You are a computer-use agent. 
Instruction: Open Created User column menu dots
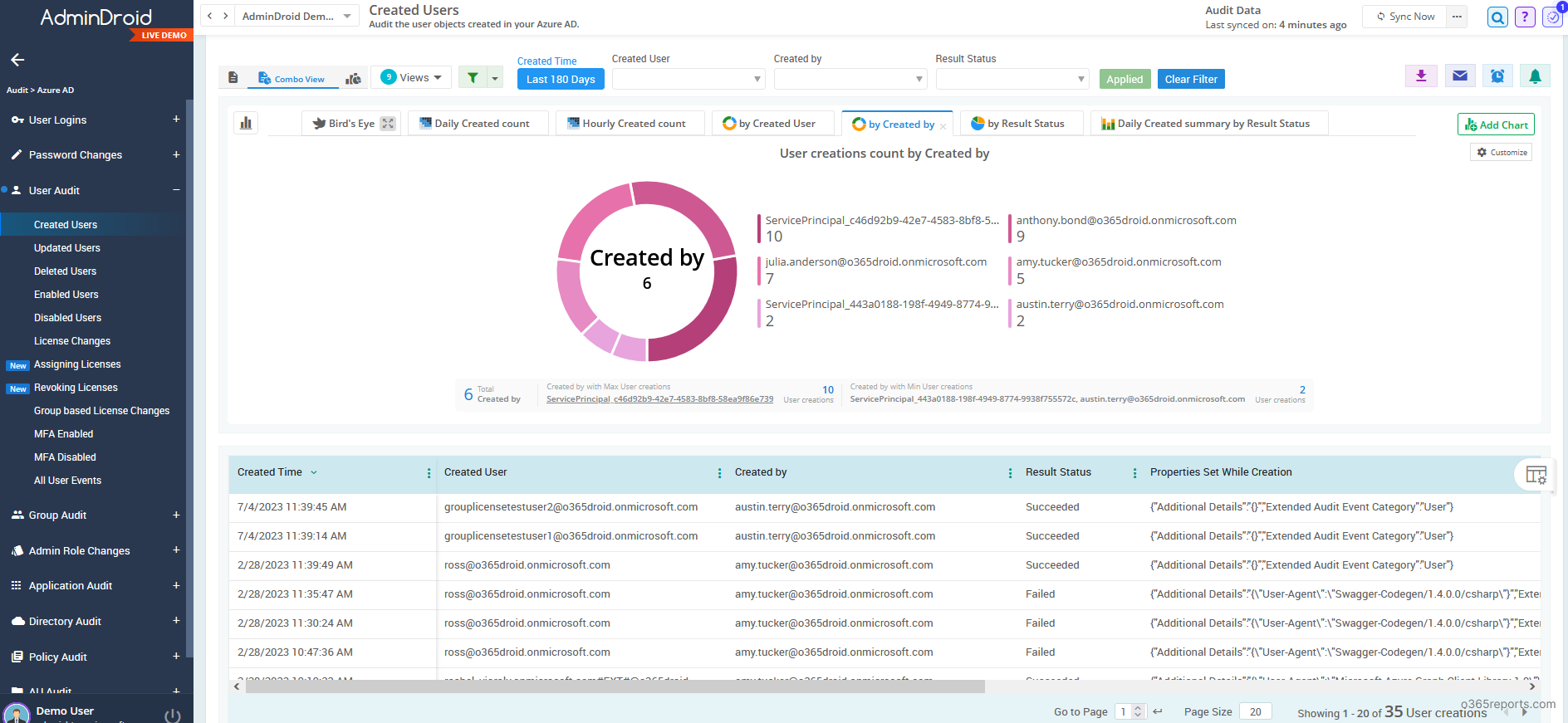point(719,473)
